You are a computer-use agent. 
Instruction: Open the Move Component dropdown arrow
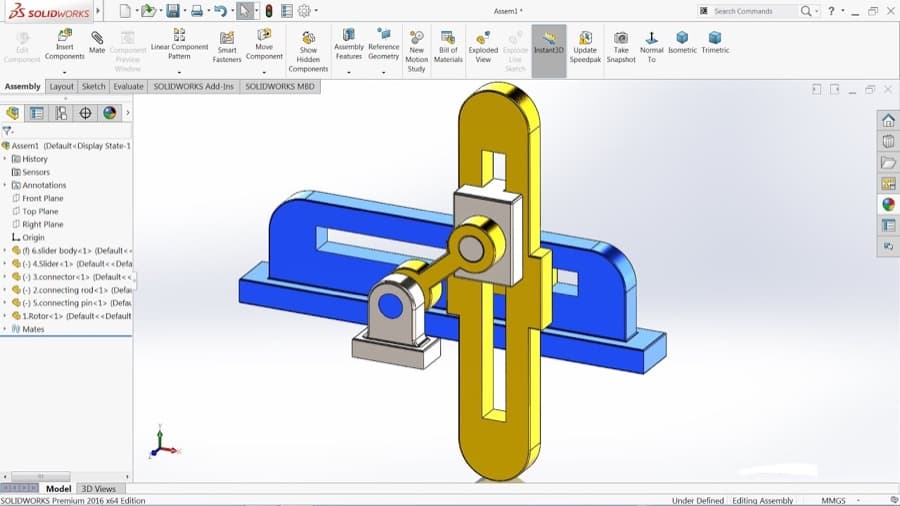point(264,72)
